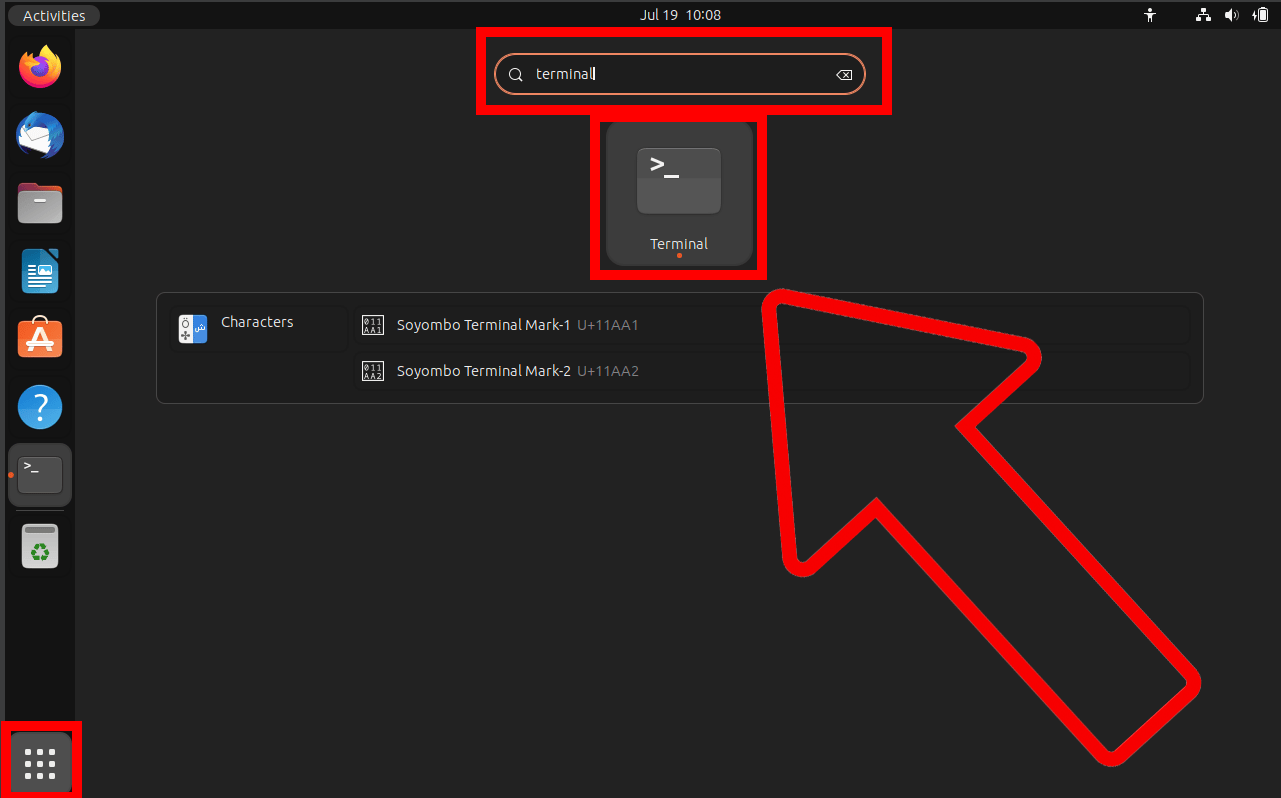Viewport: 1281px width, 798px height.
Task: Open the Files manager icon
Action: click(39, 203)
